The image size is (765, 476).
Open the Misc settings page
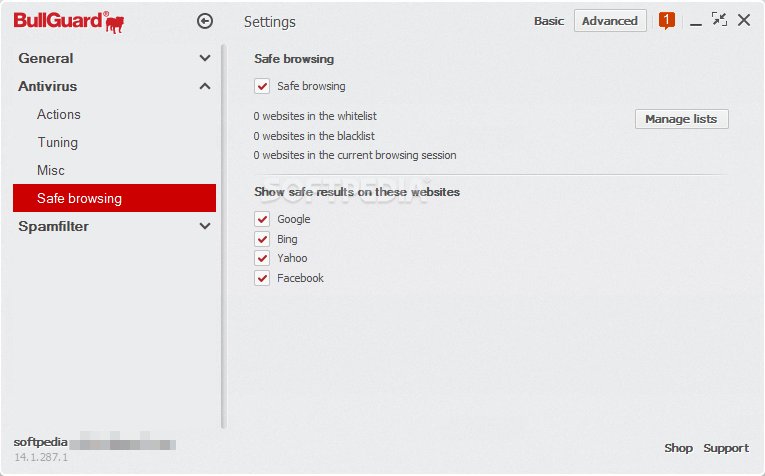(x=51, y=170)
